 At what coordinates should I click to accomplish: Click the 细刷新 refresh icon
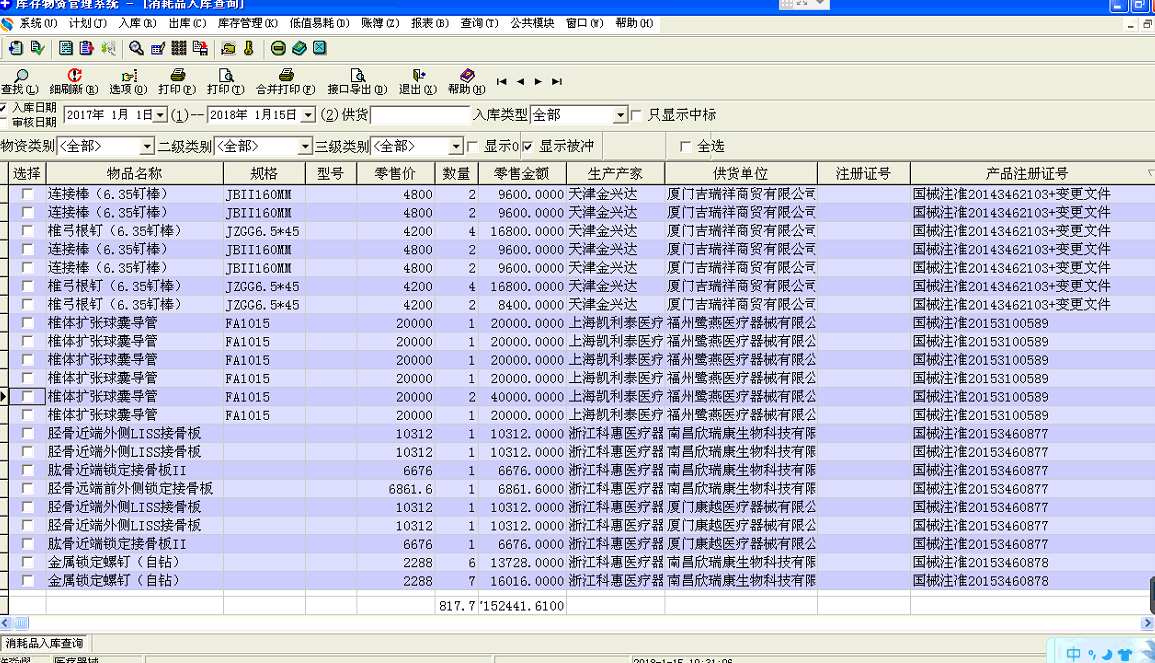(74, 75)
